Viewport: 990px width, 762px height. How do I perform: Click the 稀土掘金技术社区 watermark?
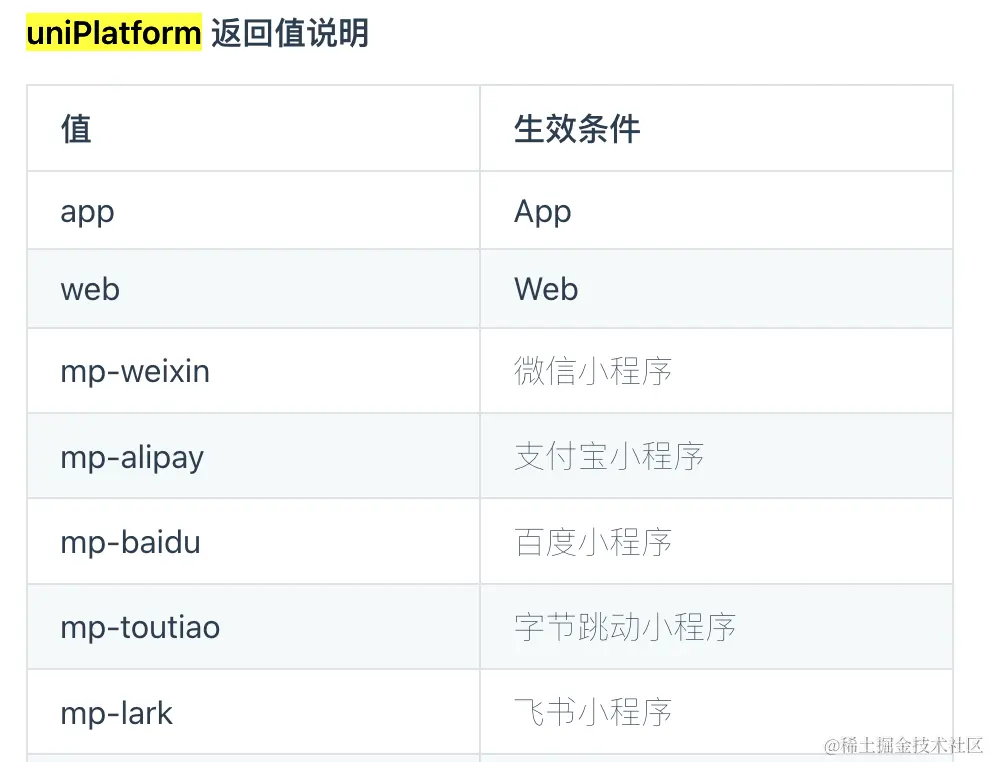[x=904, y=746]
